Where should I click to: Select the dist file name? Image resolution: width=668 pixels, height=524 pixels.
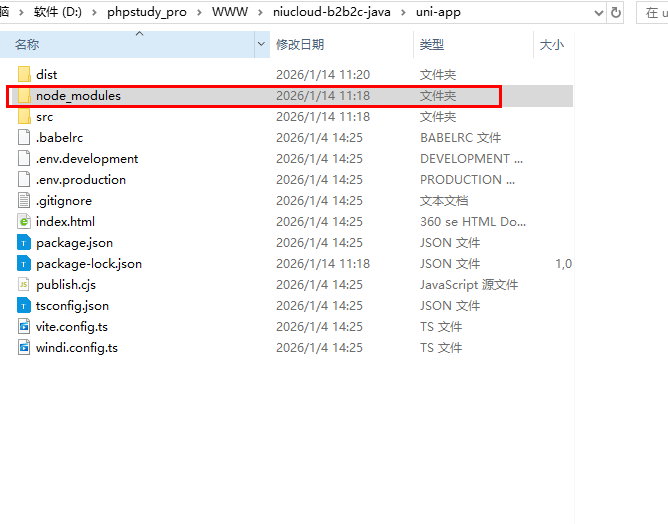point(46,75)
